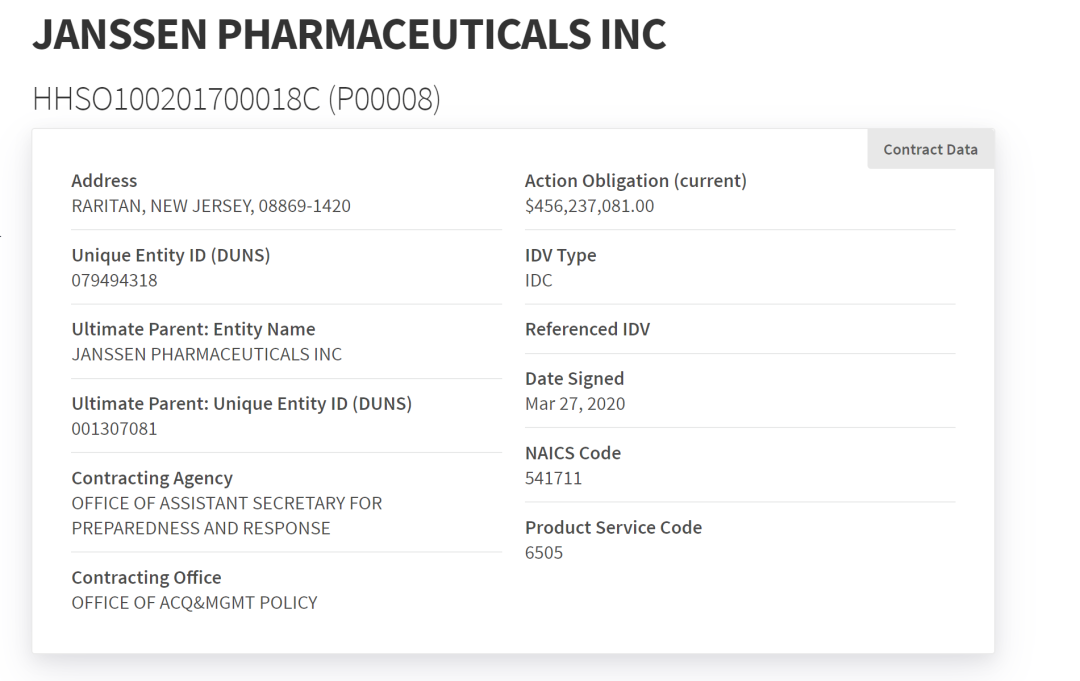Click the Action Obligation (current) label

point(635,181)
